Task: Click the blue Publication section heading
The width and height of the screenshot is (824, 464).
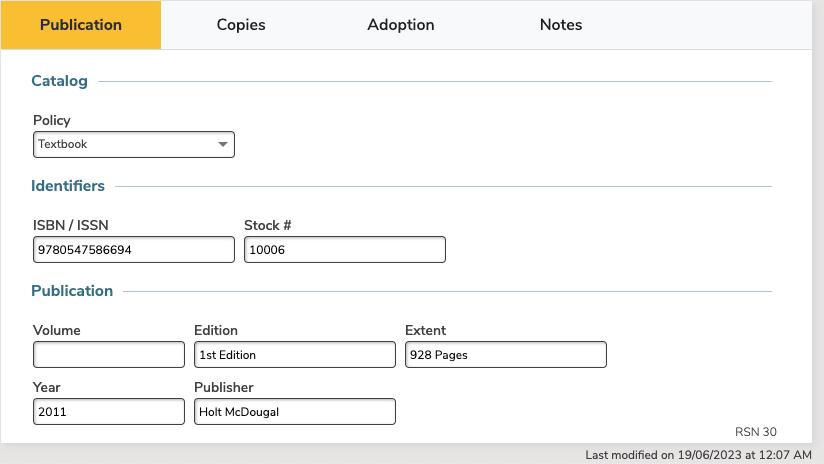Action: click(72, 291)
